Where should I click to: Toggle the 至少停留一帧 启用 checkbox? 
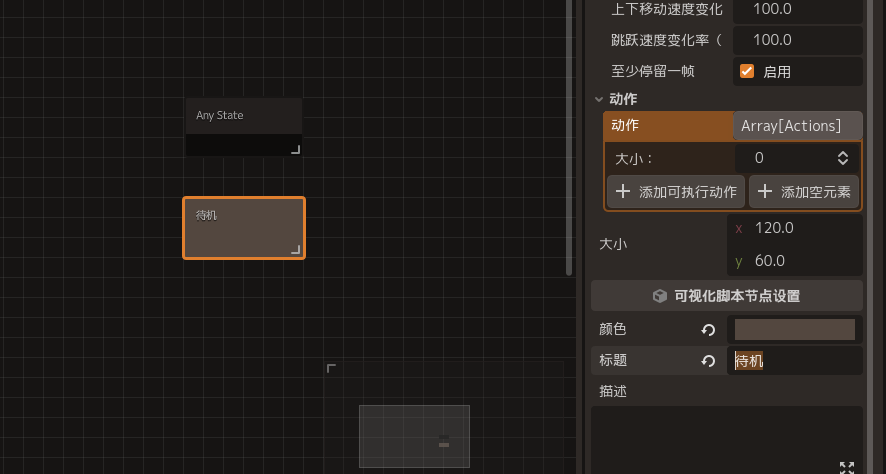(x=747, y=71)
